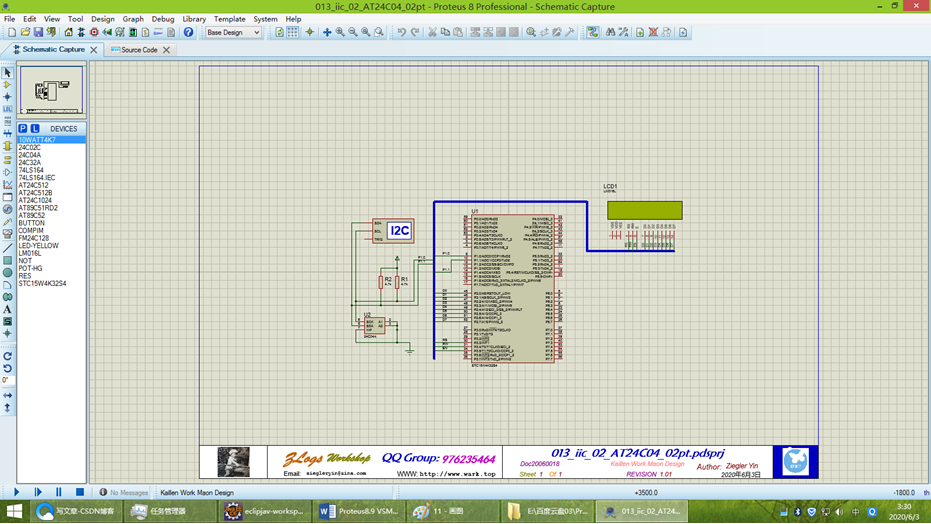Toggle the grid display button
This screenshot has width=931, height=524.
click(293, 32)
